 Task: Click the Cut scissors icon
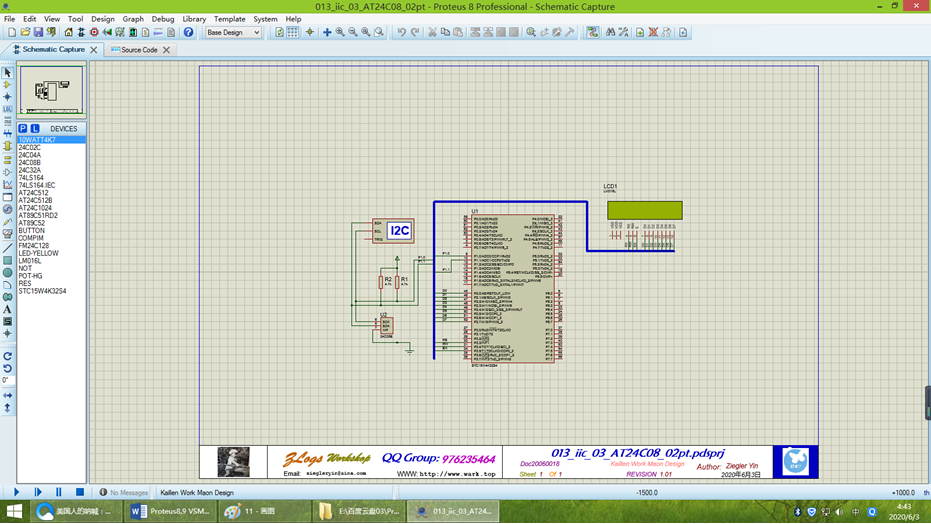click(432, 32)
